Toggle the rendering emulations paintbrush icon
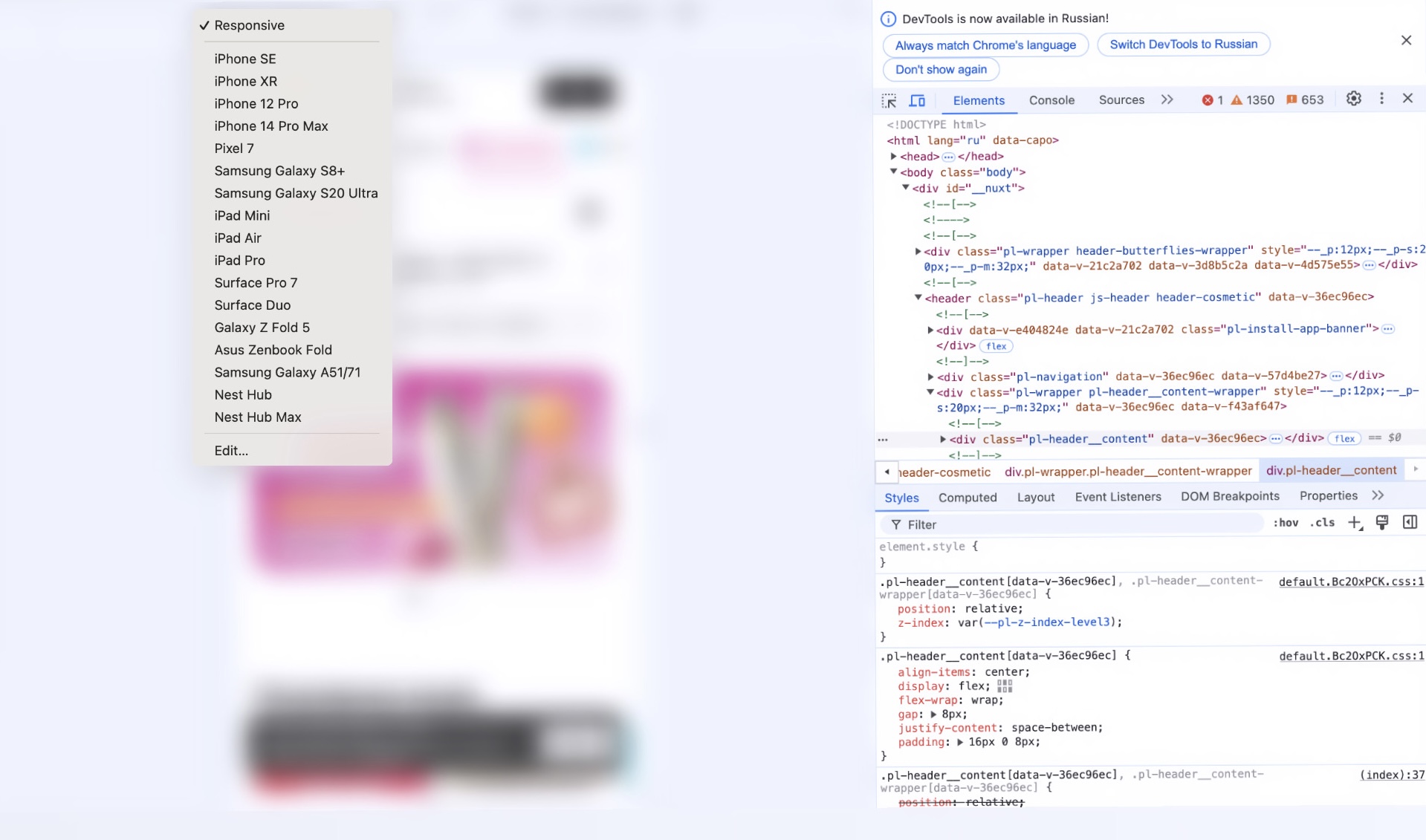1426x840 pixels. click(x=1382, y=523)
